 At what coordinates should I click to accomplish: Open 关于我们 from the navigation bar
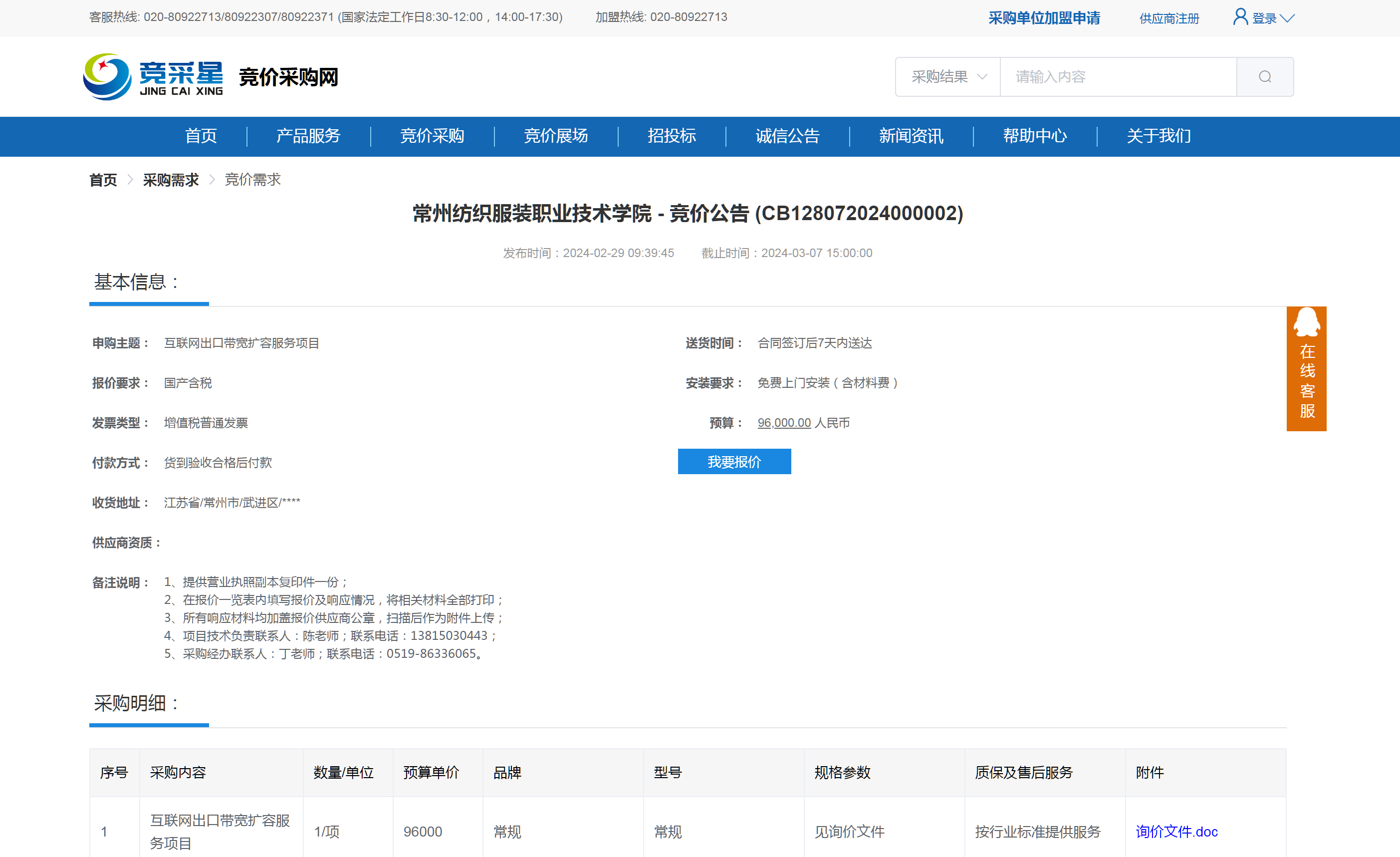[1158, 136]
